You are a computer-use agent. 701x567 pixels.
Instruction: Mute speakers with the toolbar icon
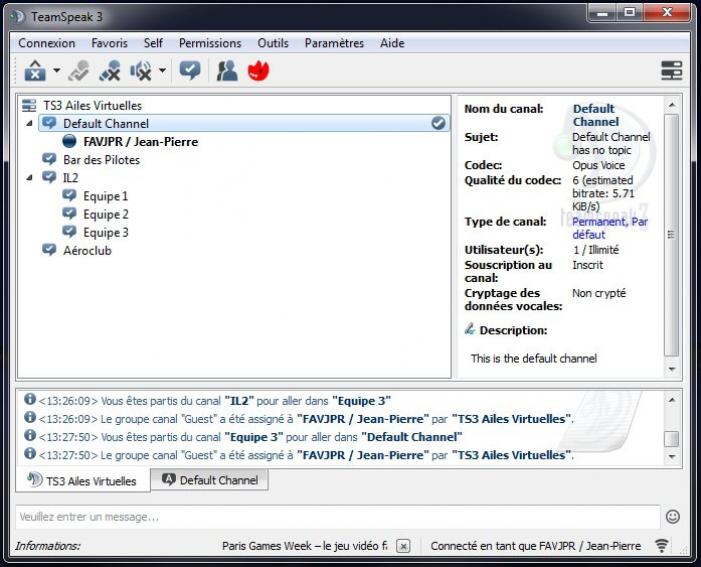140,71
